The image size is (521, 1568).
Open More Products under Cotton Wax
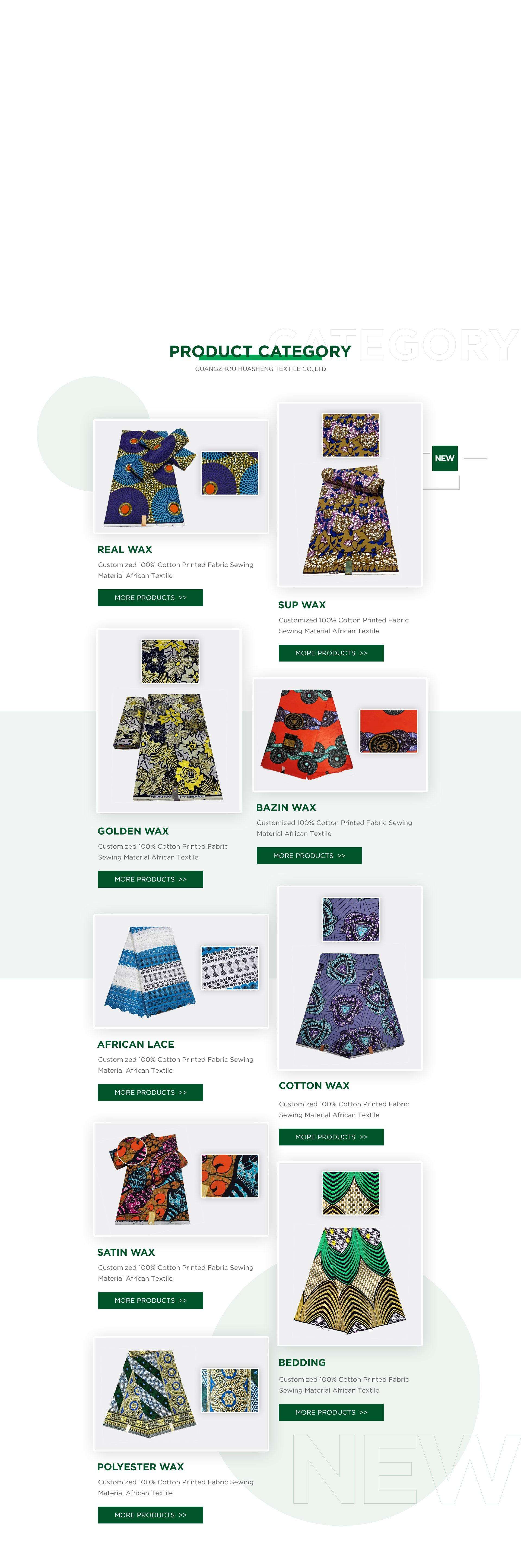(x=331, y=1136)
